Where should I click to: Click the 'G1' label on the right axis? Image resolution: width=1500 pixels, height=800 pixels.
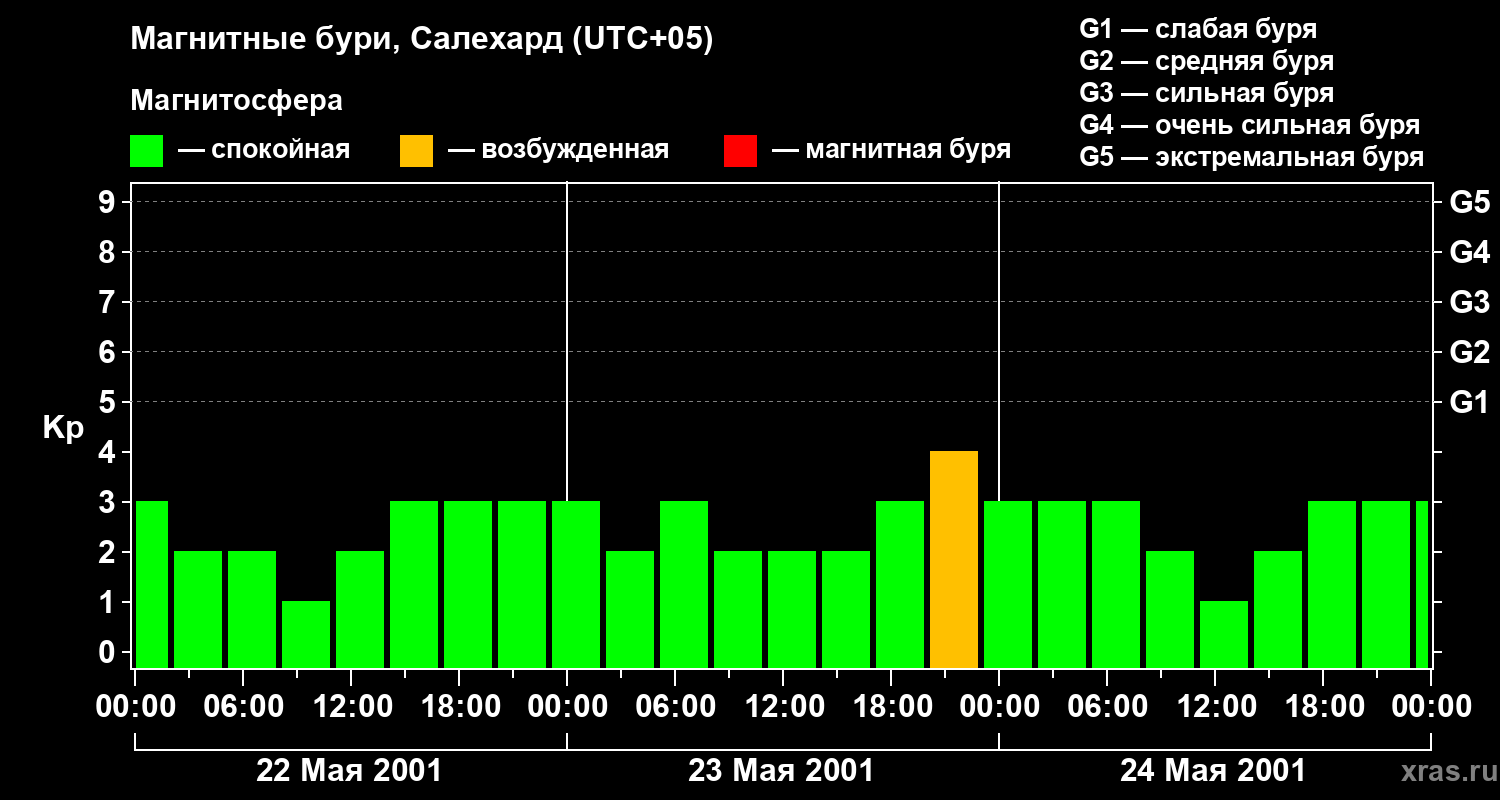[x=1469, y=403]
